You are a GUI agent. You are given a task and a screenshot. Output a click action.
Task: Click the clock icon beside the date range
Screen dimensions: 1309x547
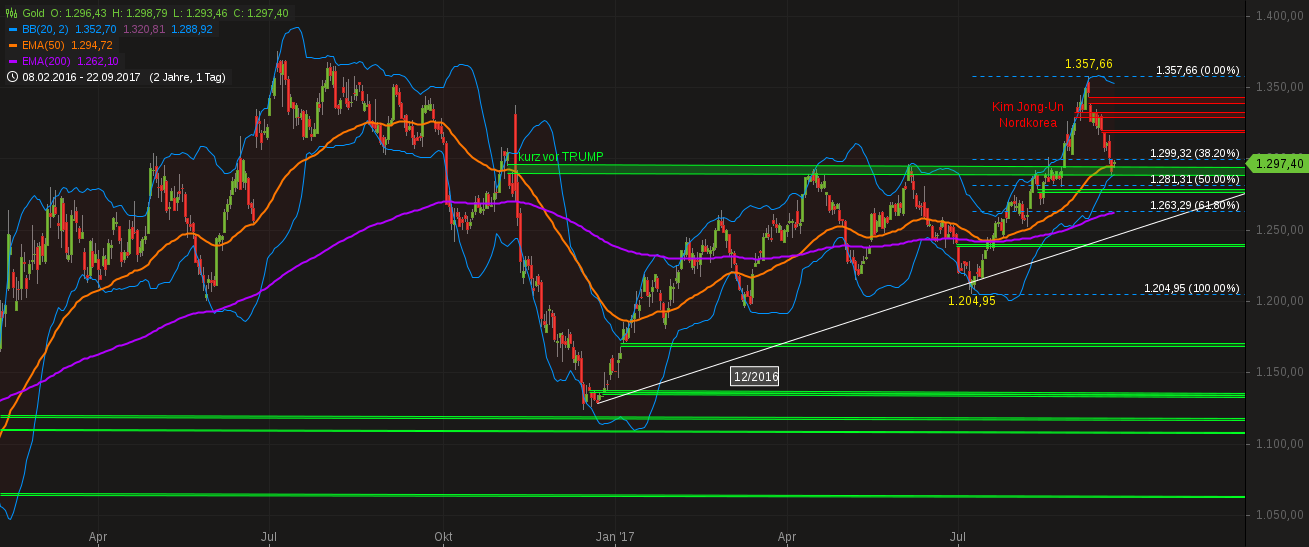(x=11, y=77)
